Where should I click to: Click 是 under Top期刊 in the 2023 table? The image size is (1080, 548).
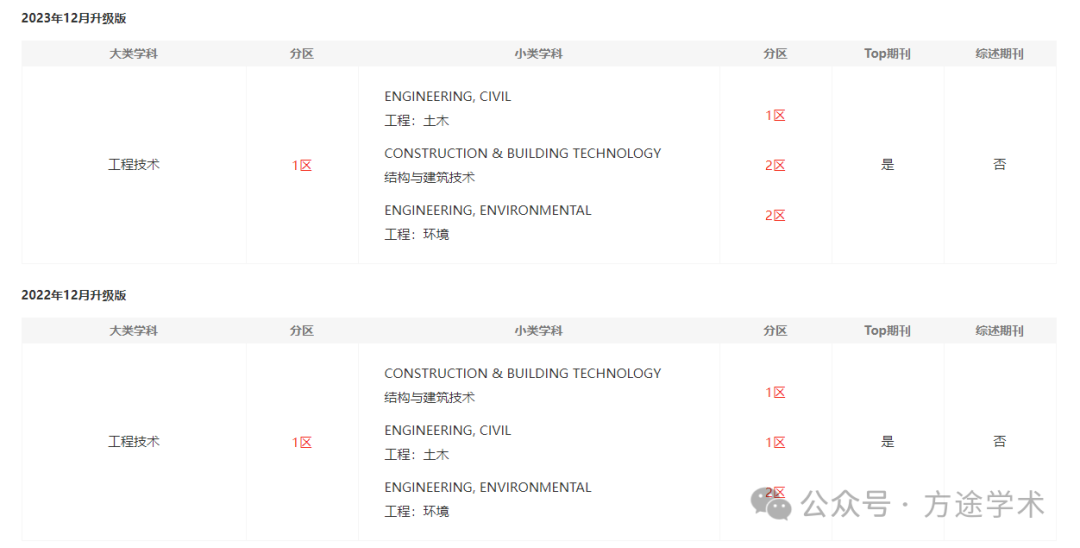pos(887,165)
